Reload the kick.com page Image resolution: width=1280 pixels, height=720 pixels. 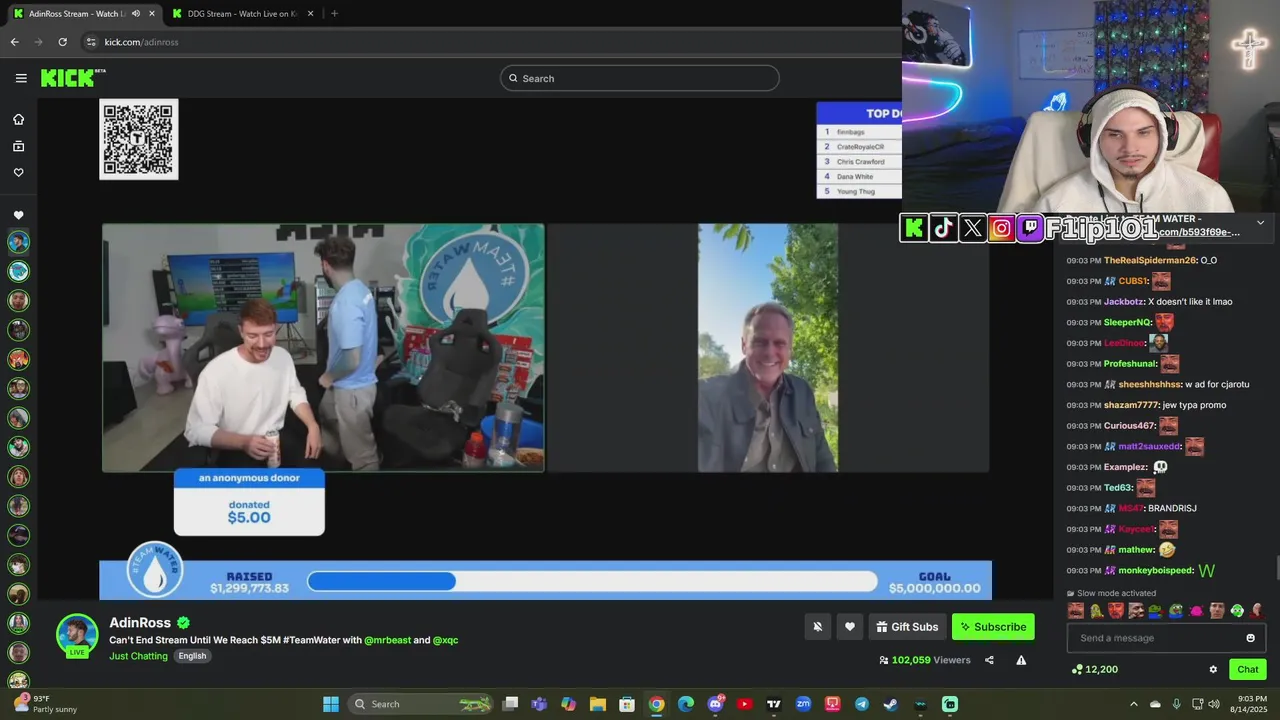[x=62, y=42]
